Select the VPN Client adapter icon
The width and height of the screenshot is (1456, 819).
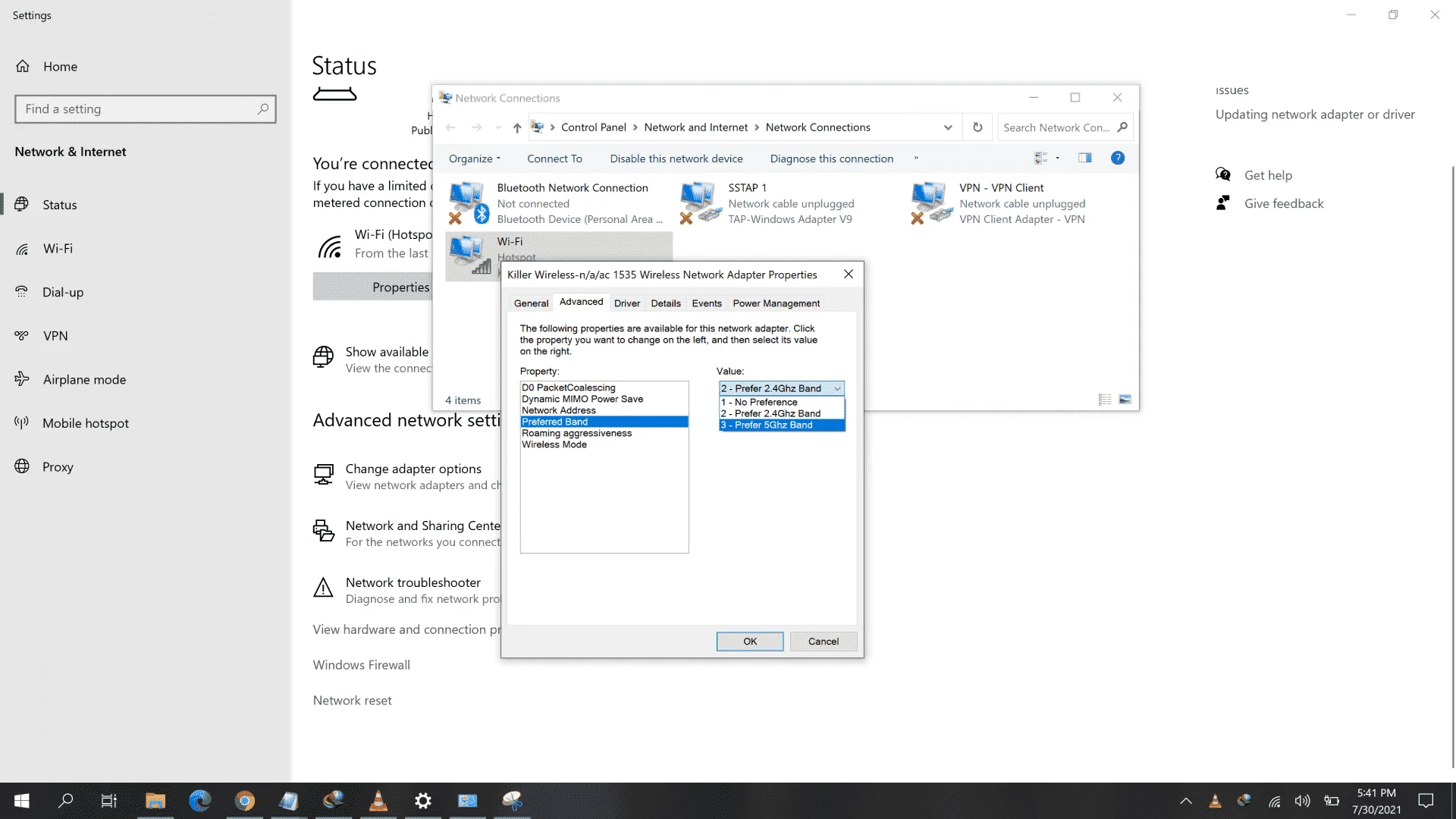pos(931,203)
